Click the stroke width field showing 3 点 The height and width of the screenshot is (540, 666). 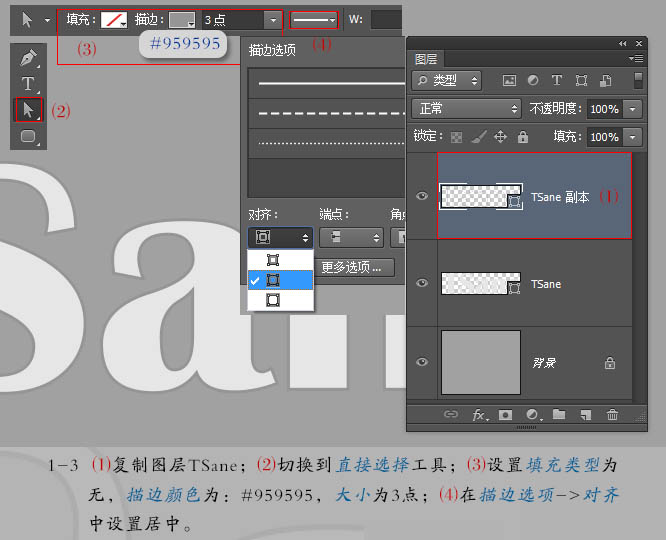coord(233,20)
